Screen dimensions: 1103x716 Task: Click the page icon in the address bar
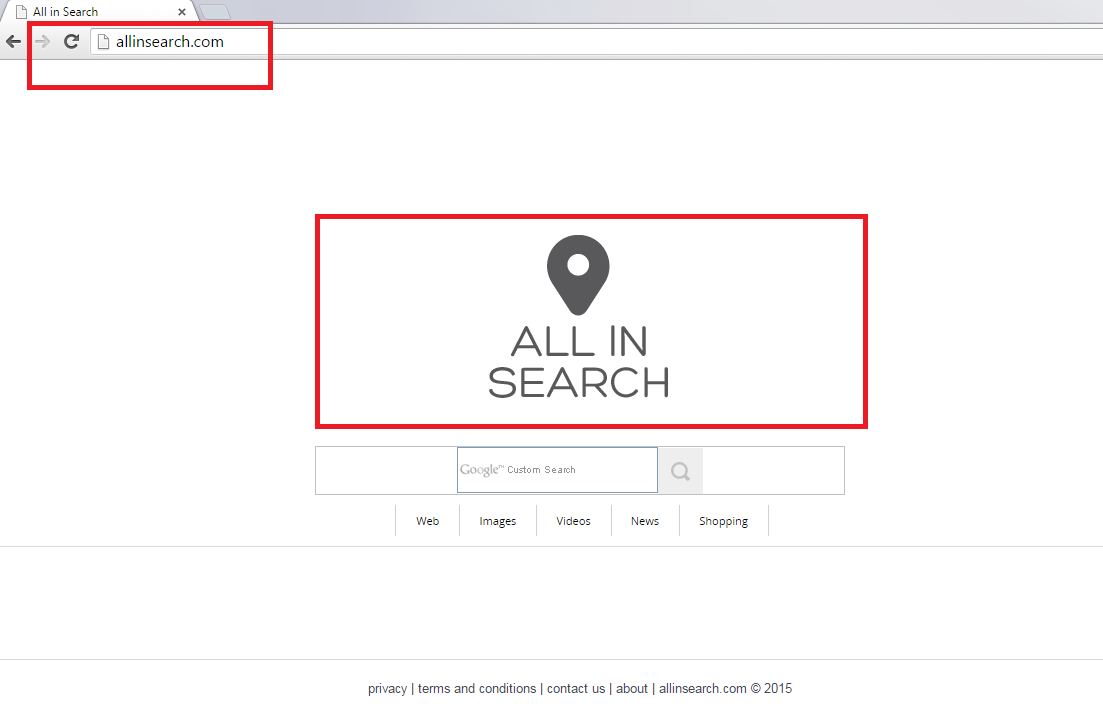tap(102, 42)
